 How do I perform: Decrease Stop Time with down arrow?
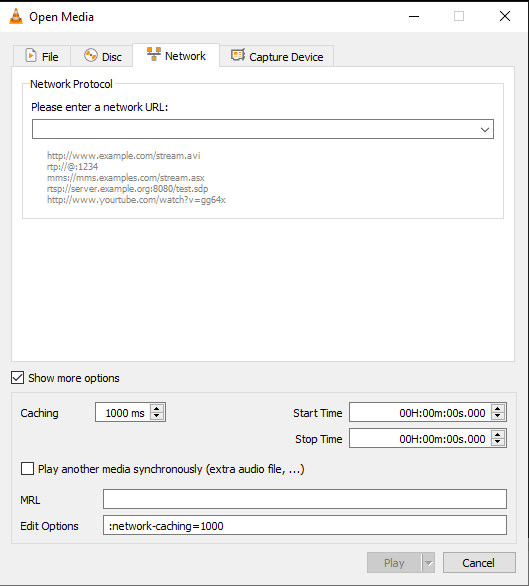coord(498,442)
